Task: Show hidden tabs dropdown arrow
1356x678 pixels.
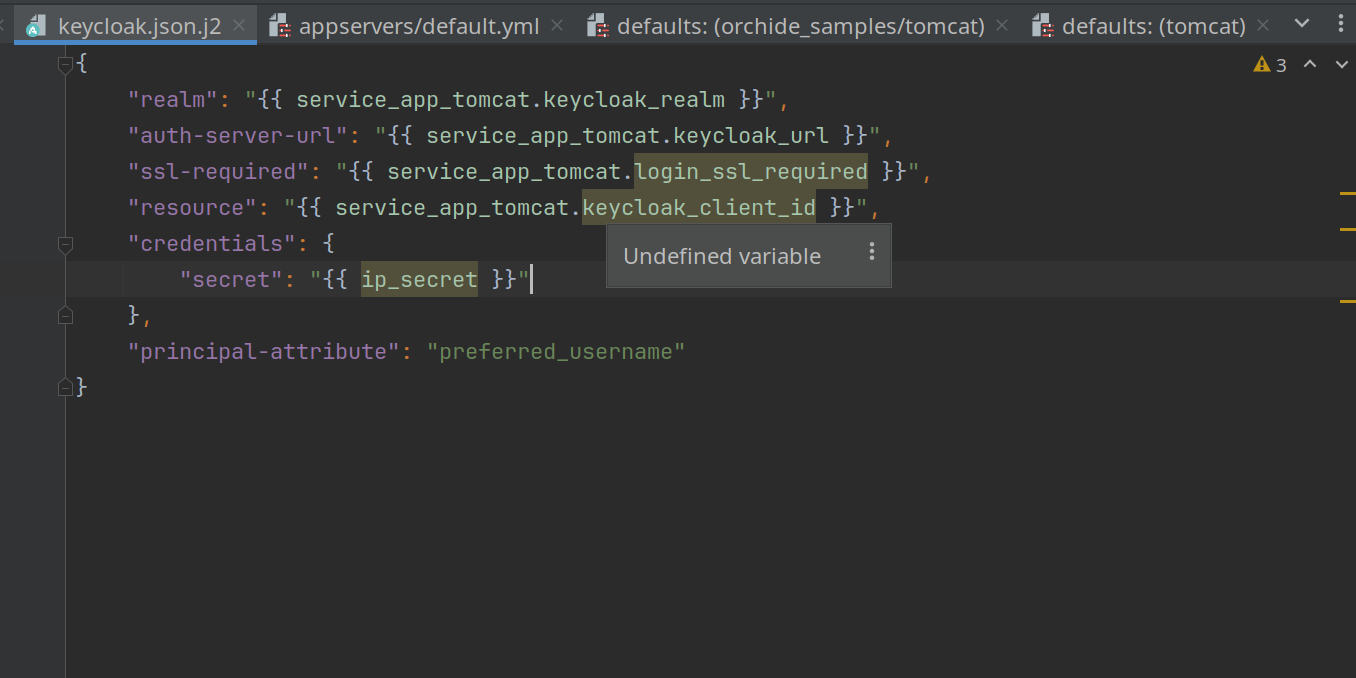Action: click(1302, 24)
